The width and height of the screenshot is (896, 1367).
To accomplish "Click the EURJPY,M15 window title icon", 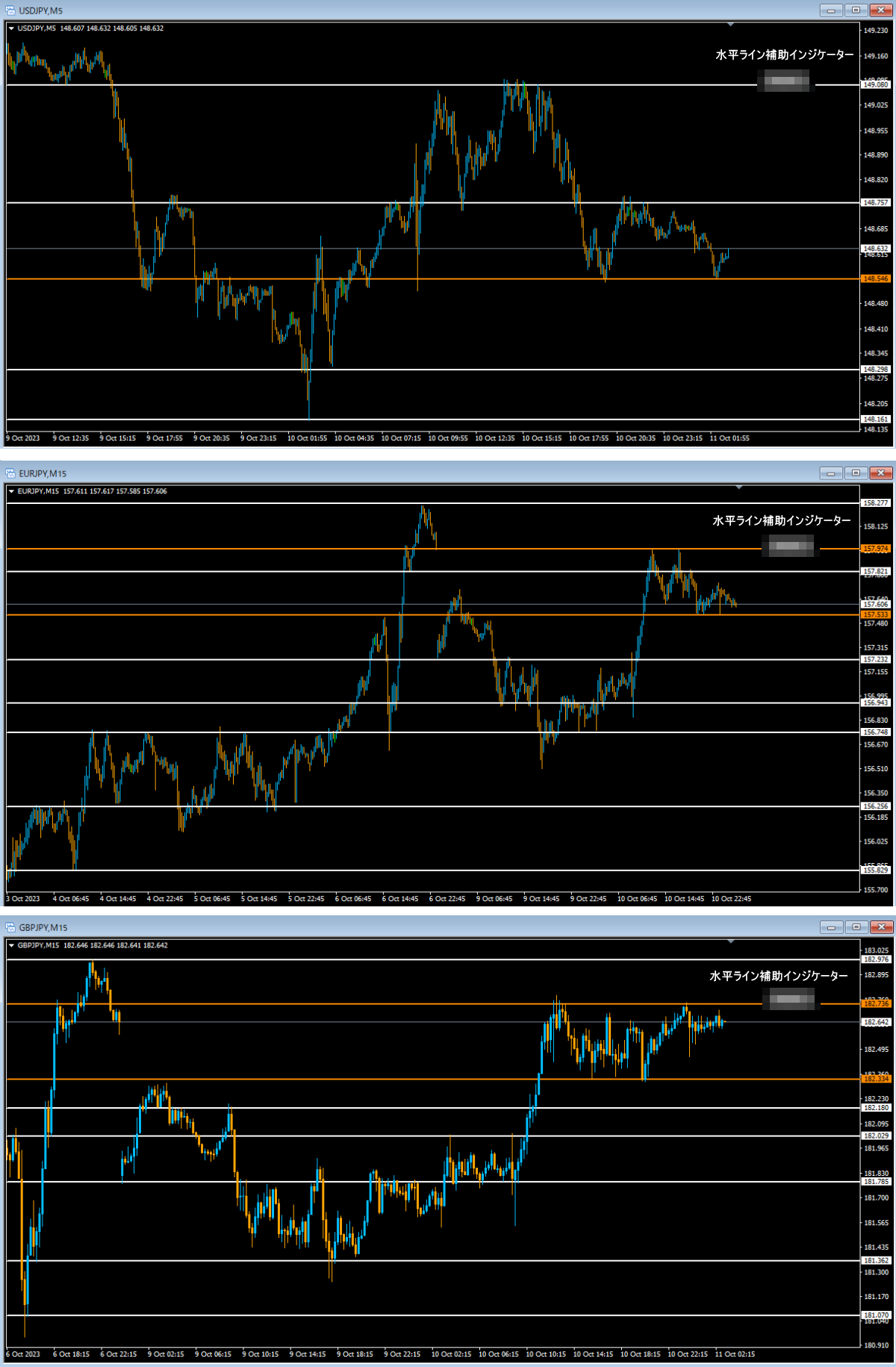I will (x=10, y=473).
